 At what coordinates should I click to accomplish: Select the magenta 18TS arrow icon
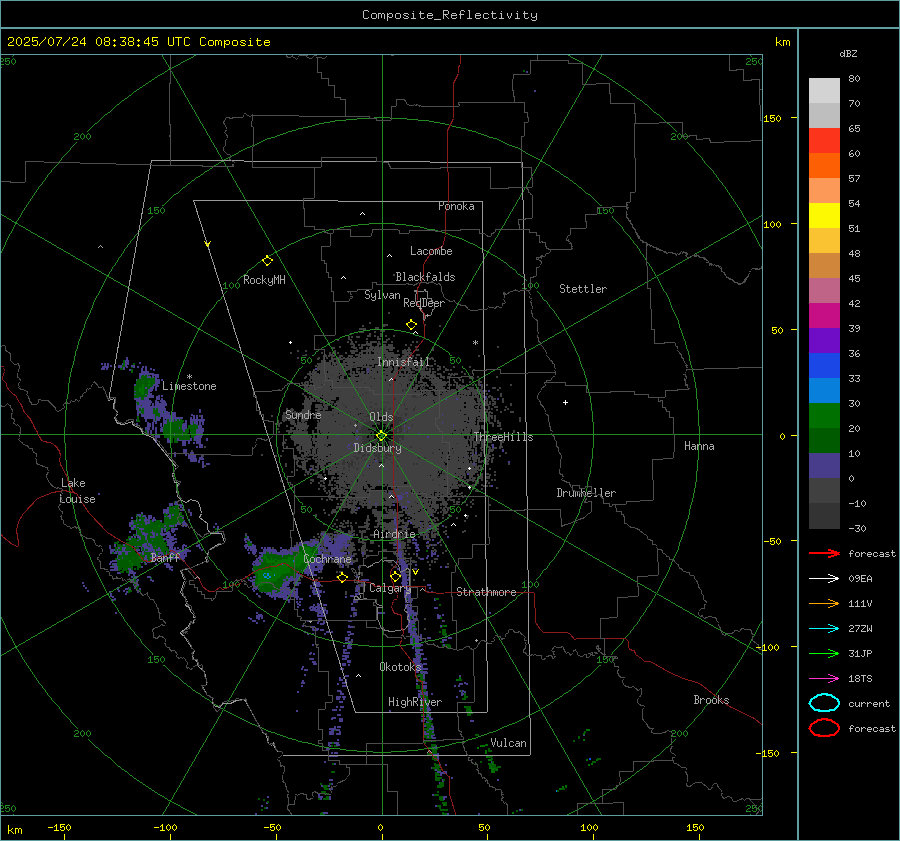pos(824,679)
